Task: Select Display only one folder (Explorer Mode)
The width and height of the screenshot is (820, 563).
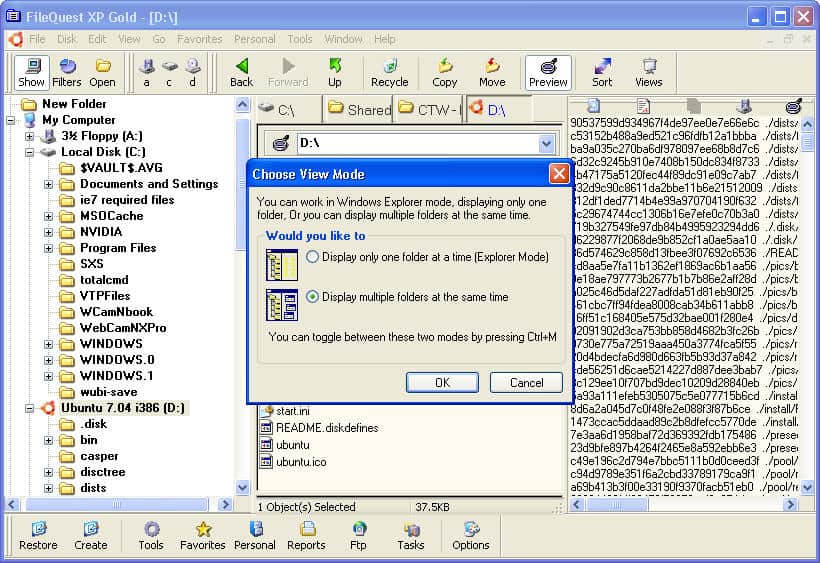Action: coord(313,257)
